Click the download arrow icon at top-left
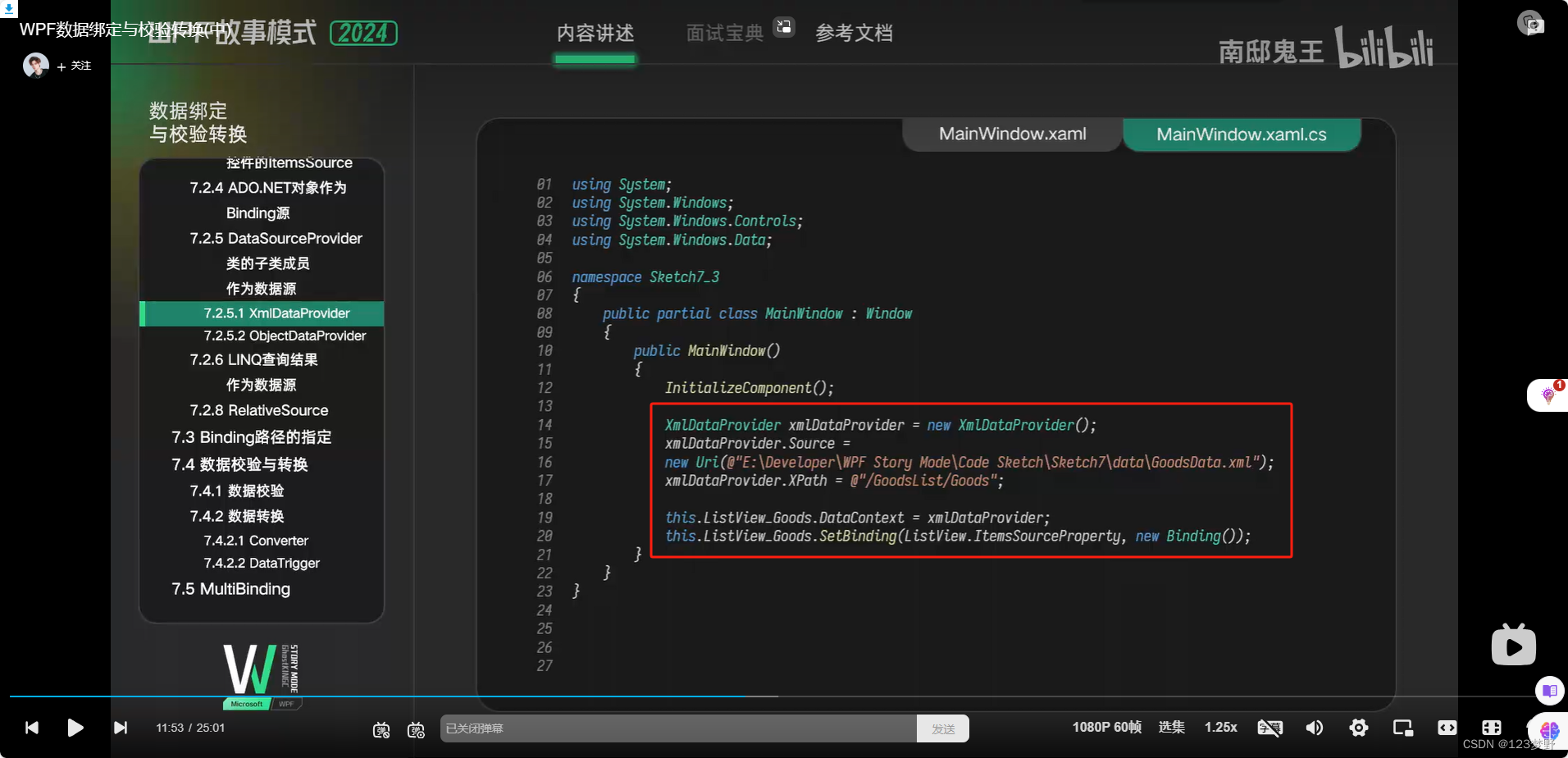Viewport: 1568px width, 758px height. tap(8, 8)
